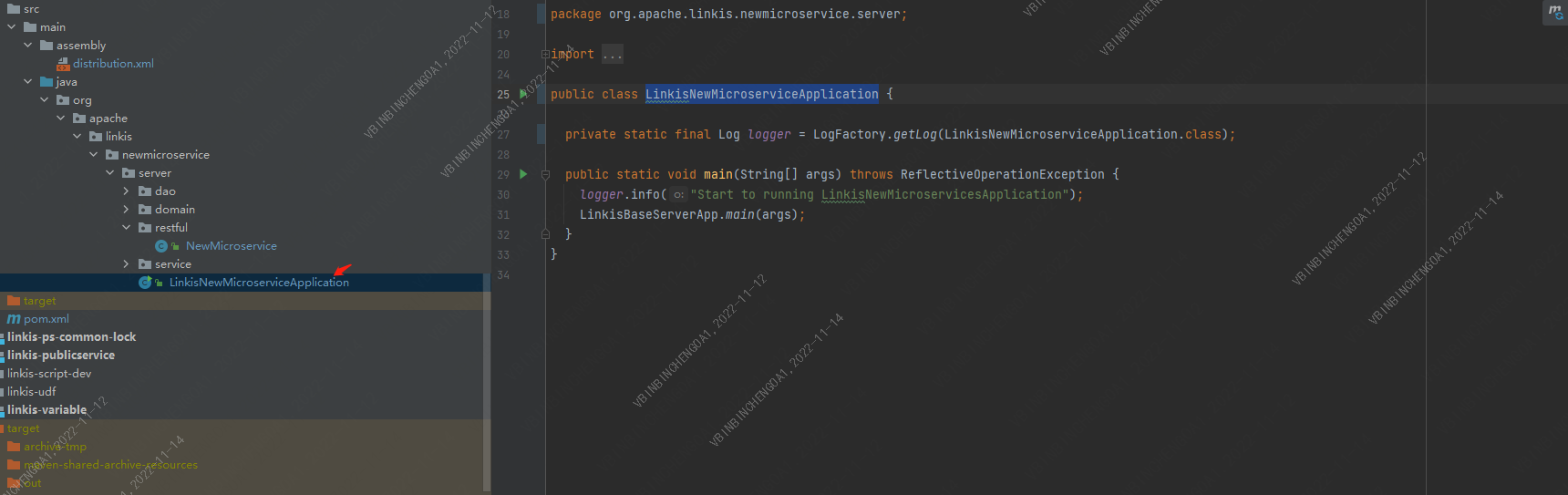Collapse the restful package

pyautogui.click(x=126, y=228)
